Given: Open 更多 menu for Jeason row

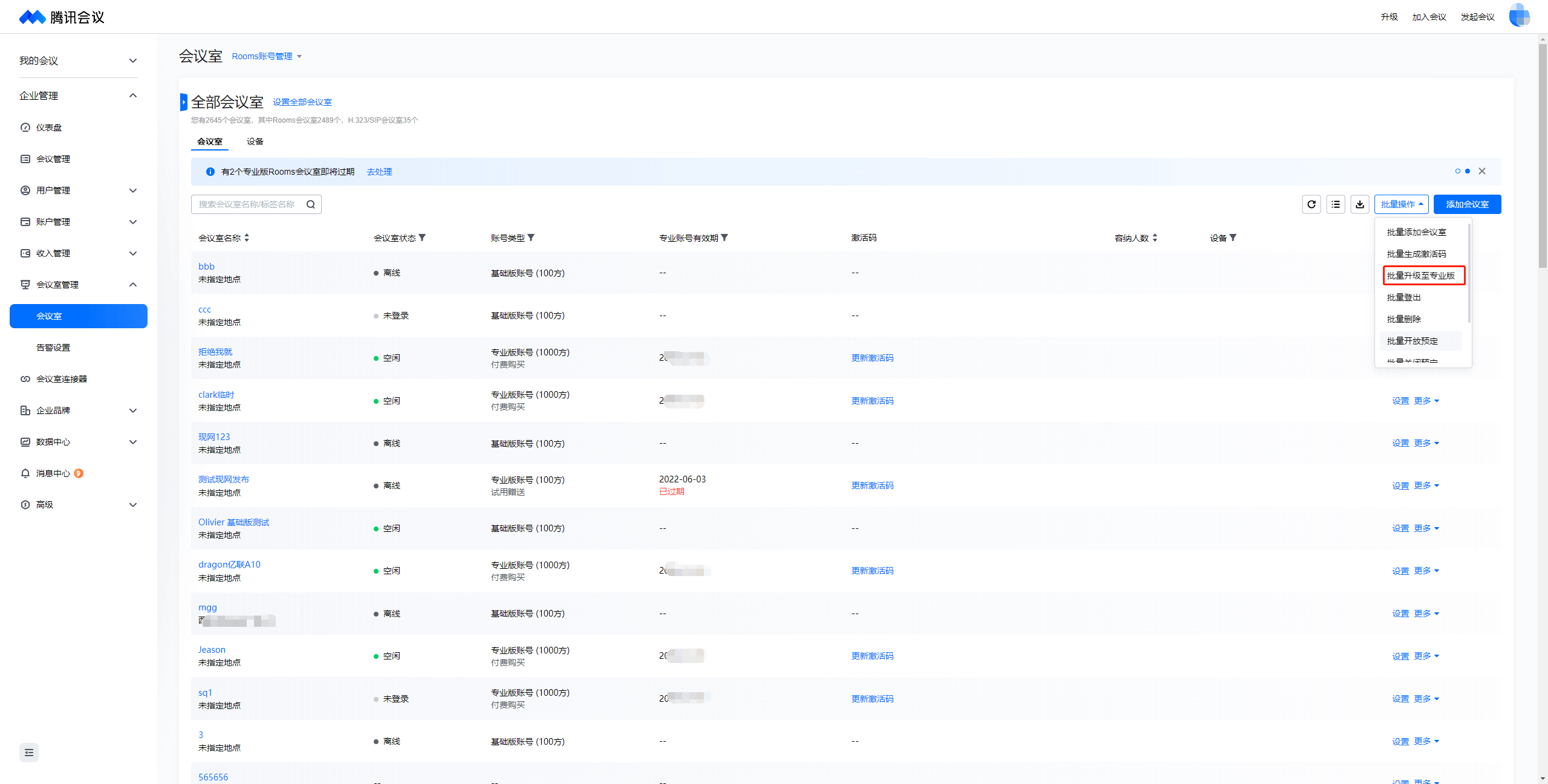Looking at the screenshot, I should pyautogui.click(x=1426, y=656).
